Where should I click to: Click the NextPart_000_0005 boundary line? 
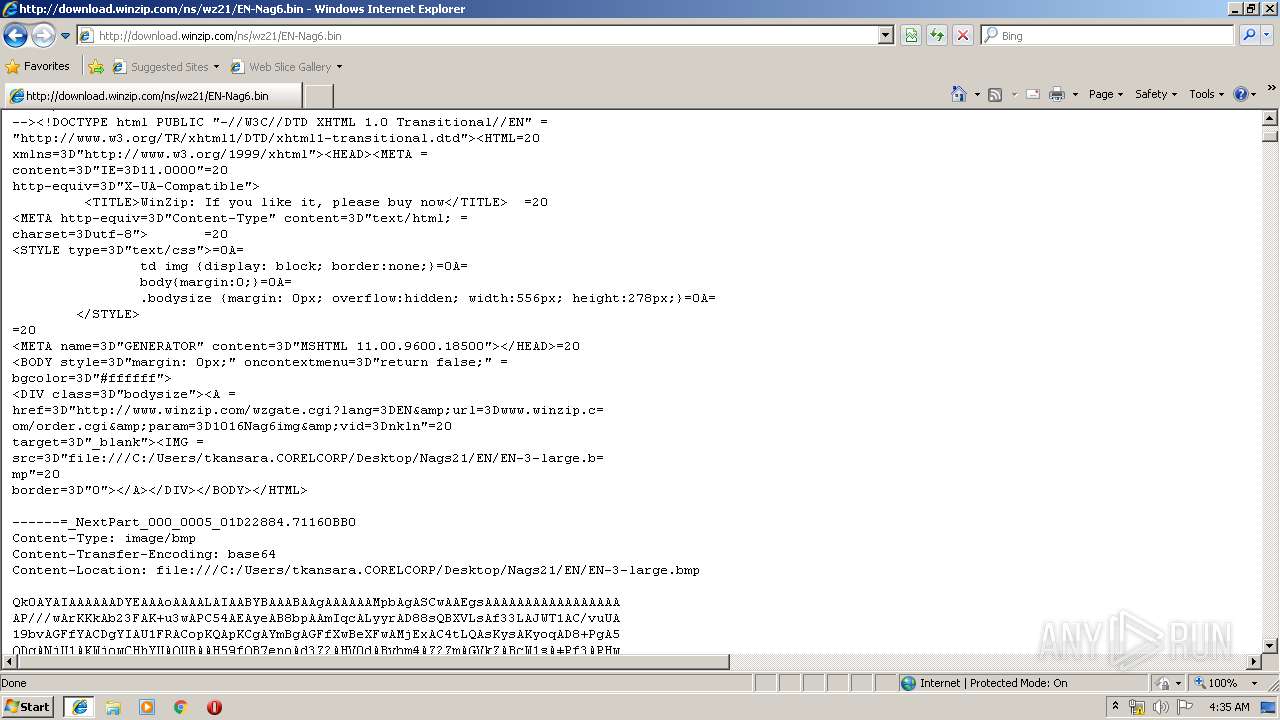point(184,522)
